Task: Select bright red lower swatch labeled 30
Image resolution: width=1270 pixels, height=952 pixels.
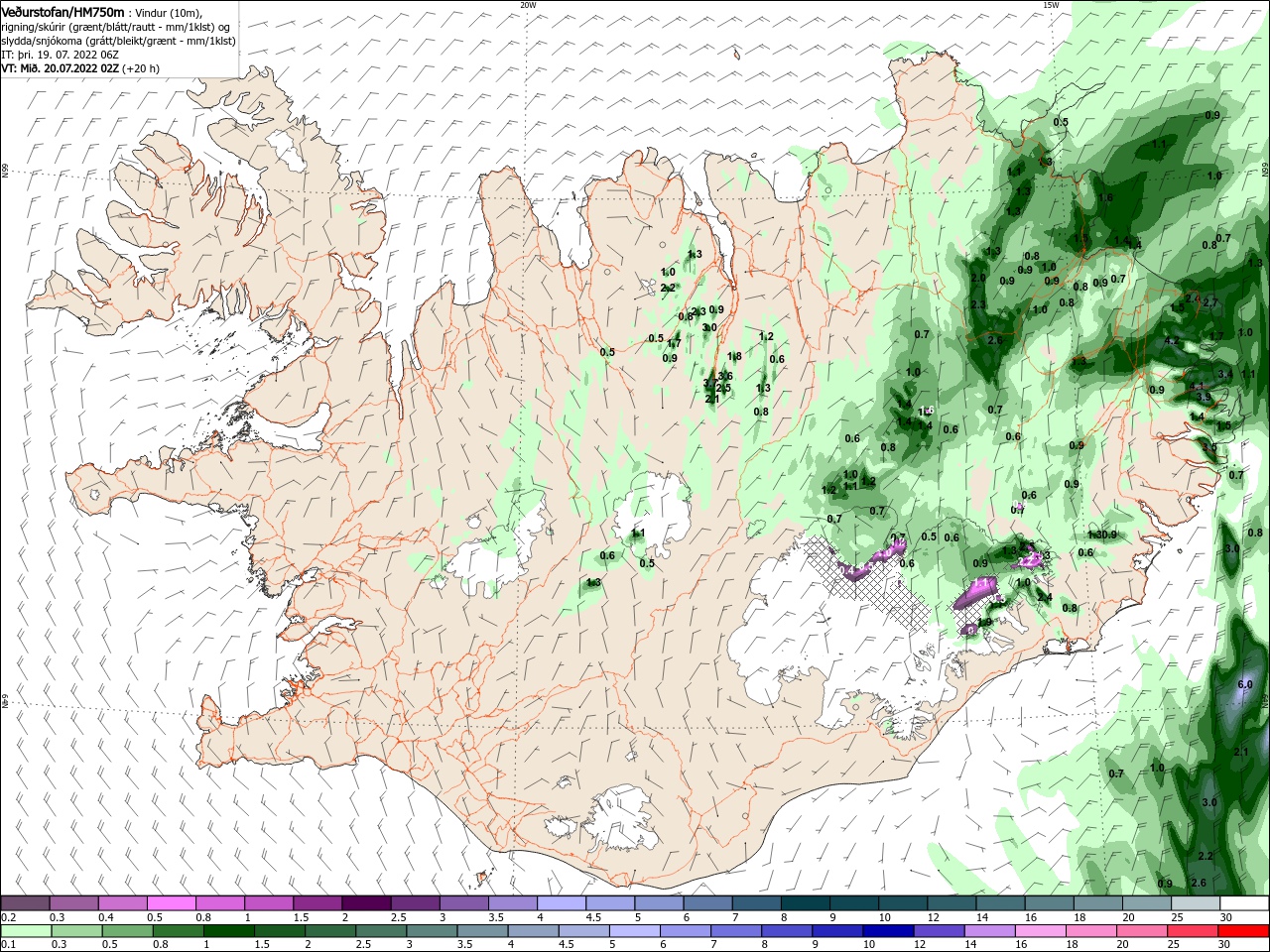Action: coord(1244,931)
